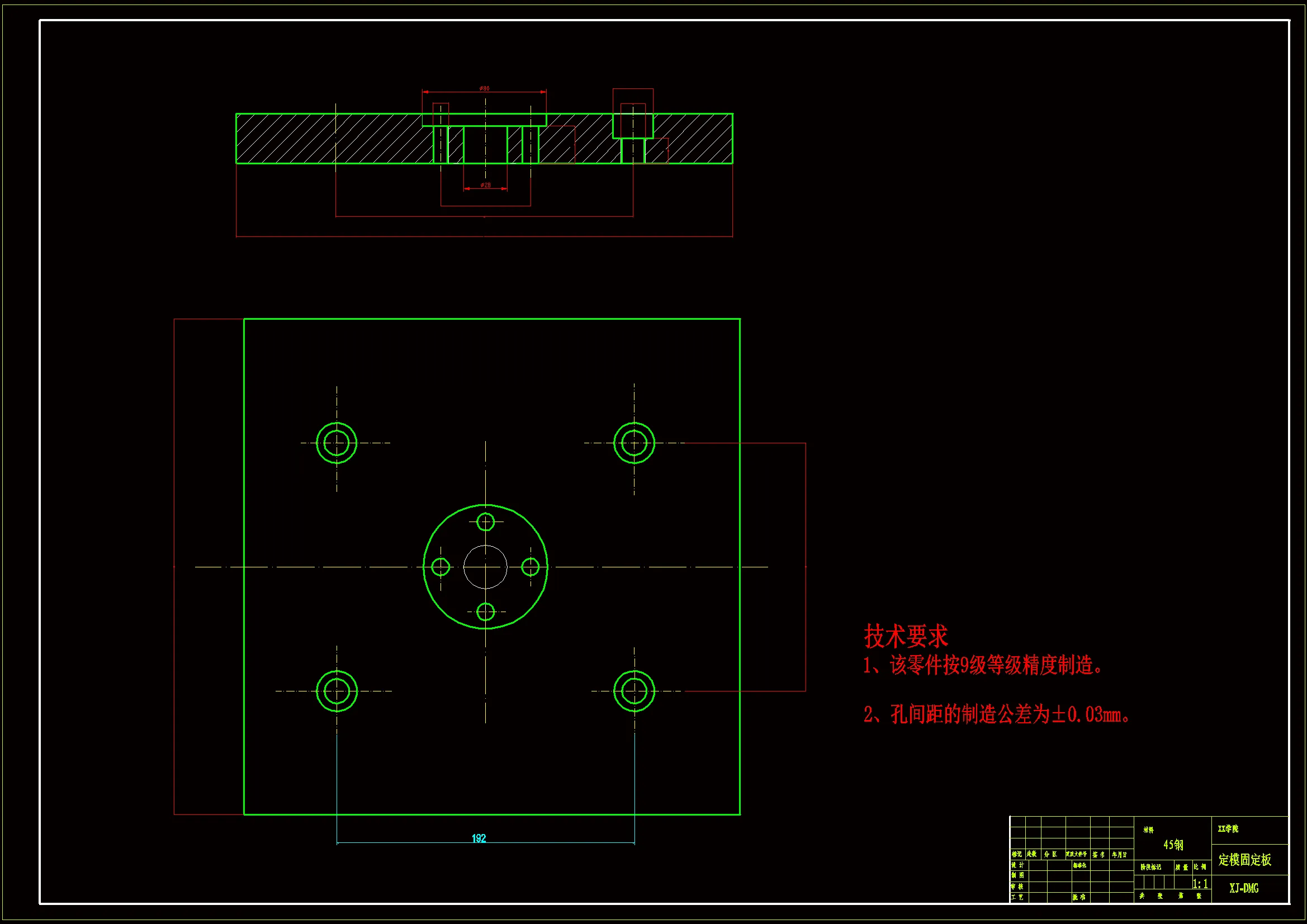Click the 45钢 material text
The width and height of the screenshot is (1307, 924).
click(1173, 845)
